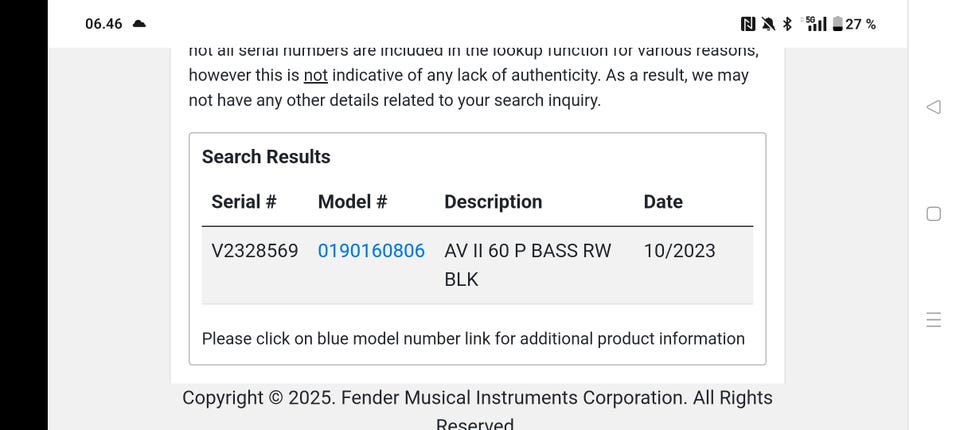Select serial number V2328569 cell
960x430 pixels.
click(x=254, y=251)
